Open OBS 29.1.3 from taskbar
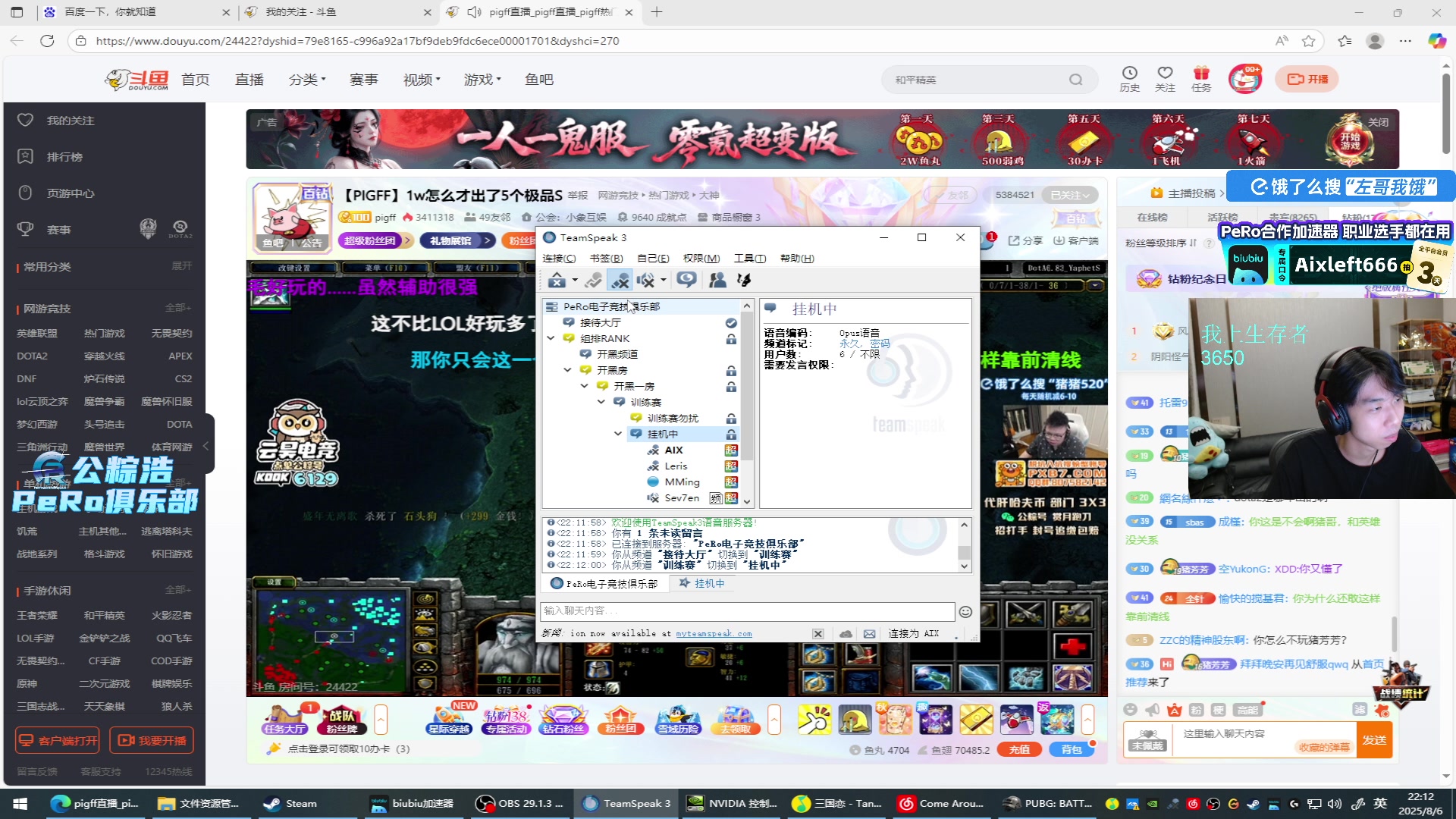Viewport: 1456px width, 819px height. 519,804
